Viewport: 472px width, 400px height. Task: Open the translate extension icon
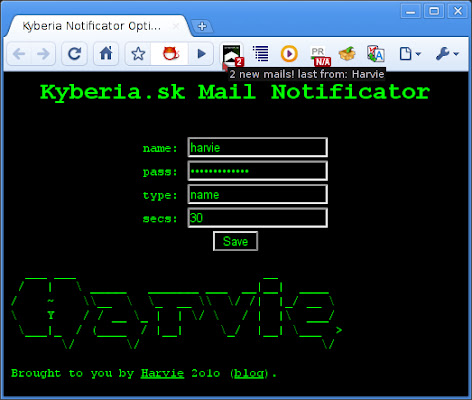(x=376, y=54)
